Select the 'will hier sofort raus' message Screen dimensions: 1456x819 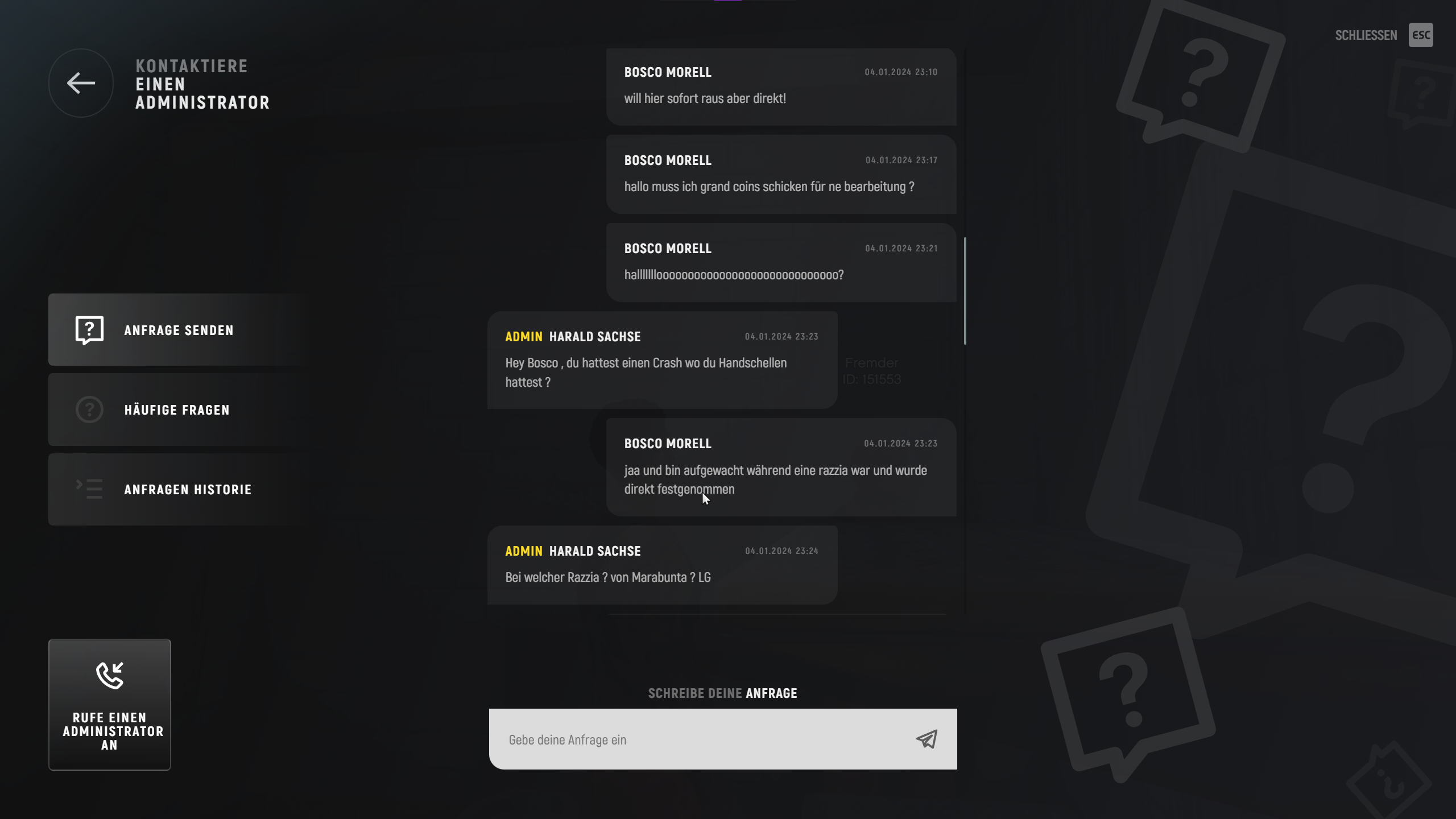tap(781, 86)
